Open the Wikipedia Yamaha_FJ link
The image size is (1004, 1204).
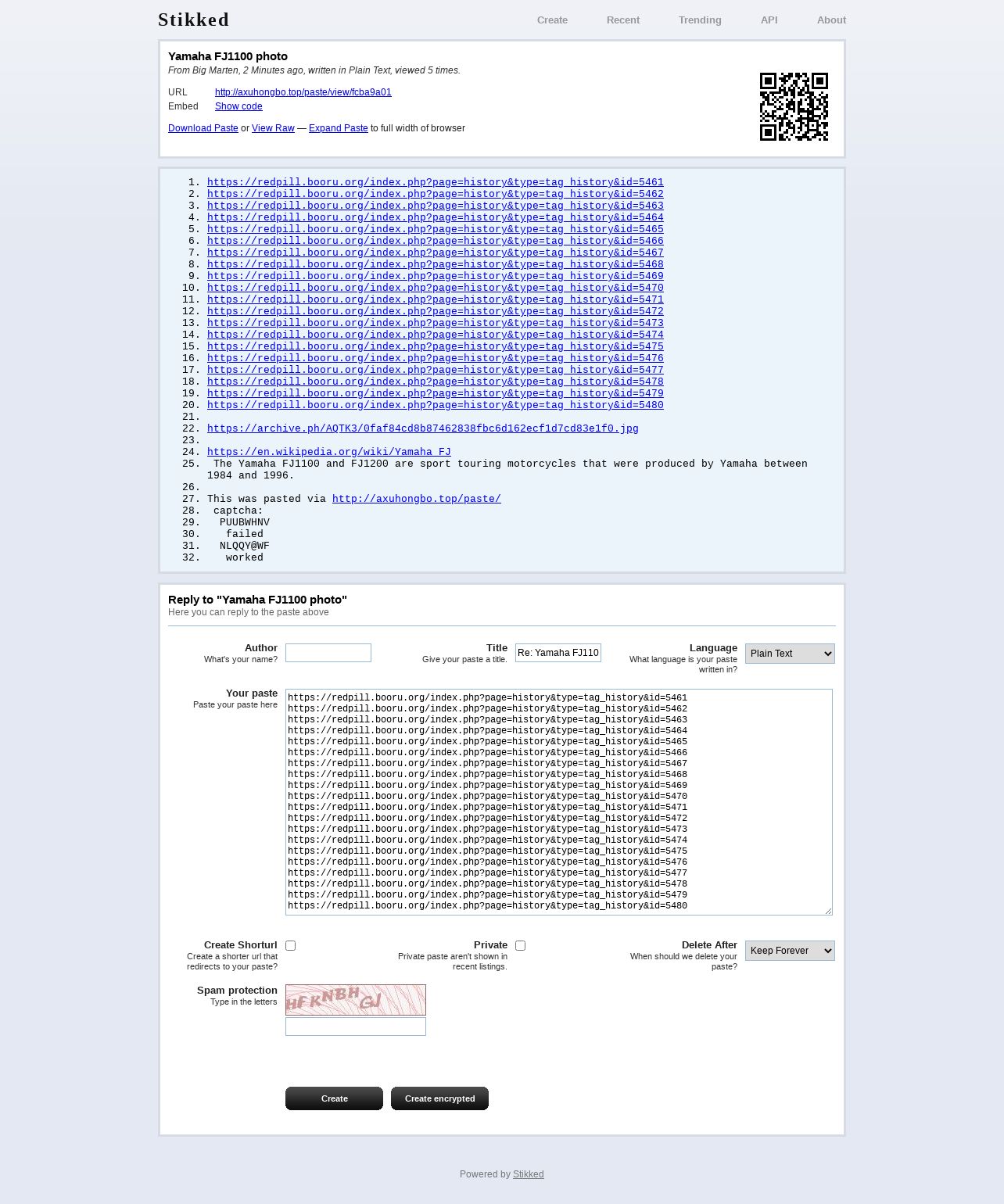(x=329, y=452)
